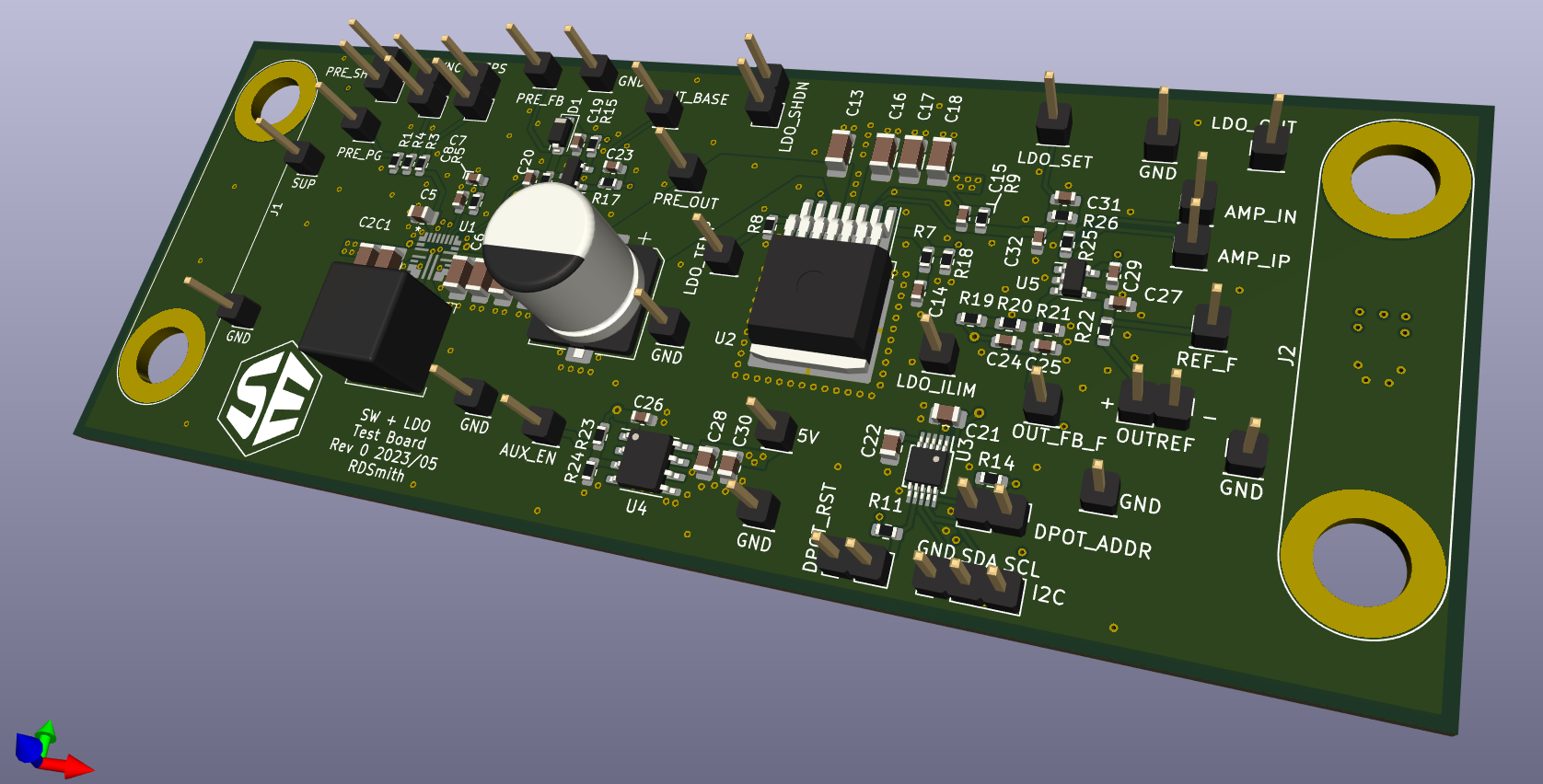Click the pin header above the LDO_SET label

[1052, 110]
